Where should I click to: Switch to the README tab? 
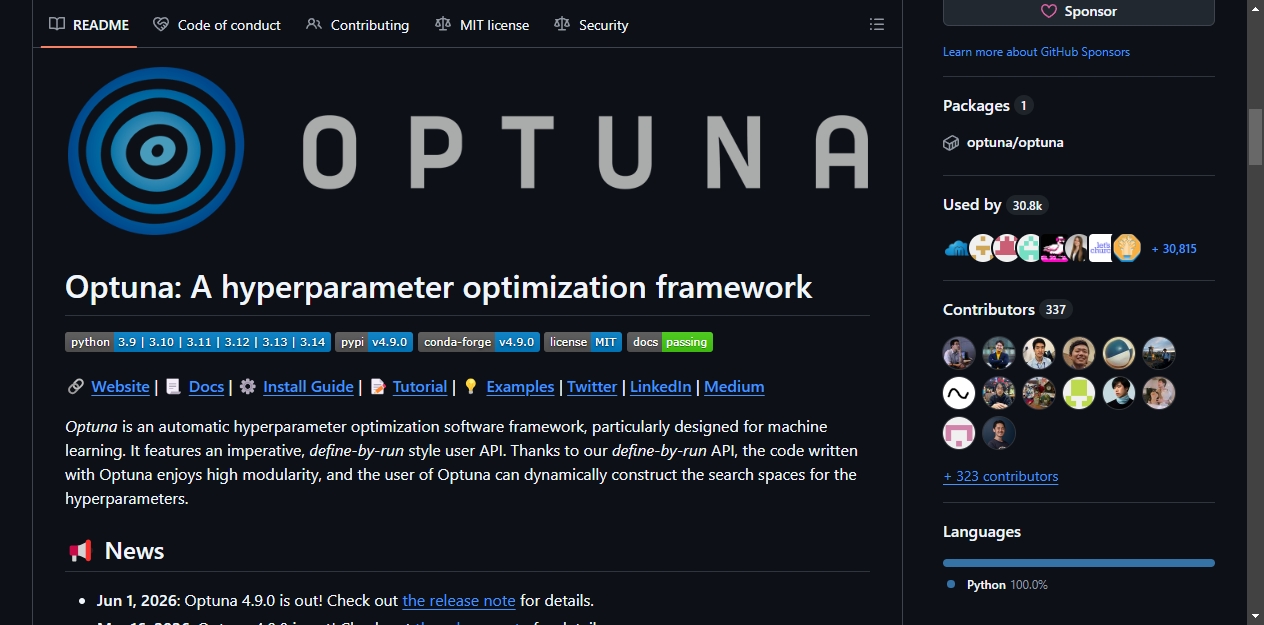pos(89,25)
